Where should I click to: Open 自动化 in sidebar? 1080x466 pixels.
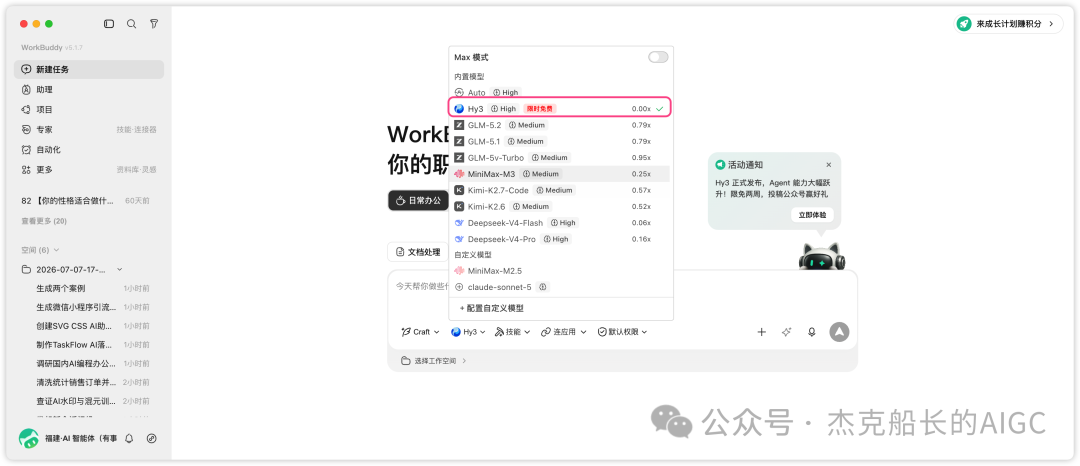[x=89, y=149]
